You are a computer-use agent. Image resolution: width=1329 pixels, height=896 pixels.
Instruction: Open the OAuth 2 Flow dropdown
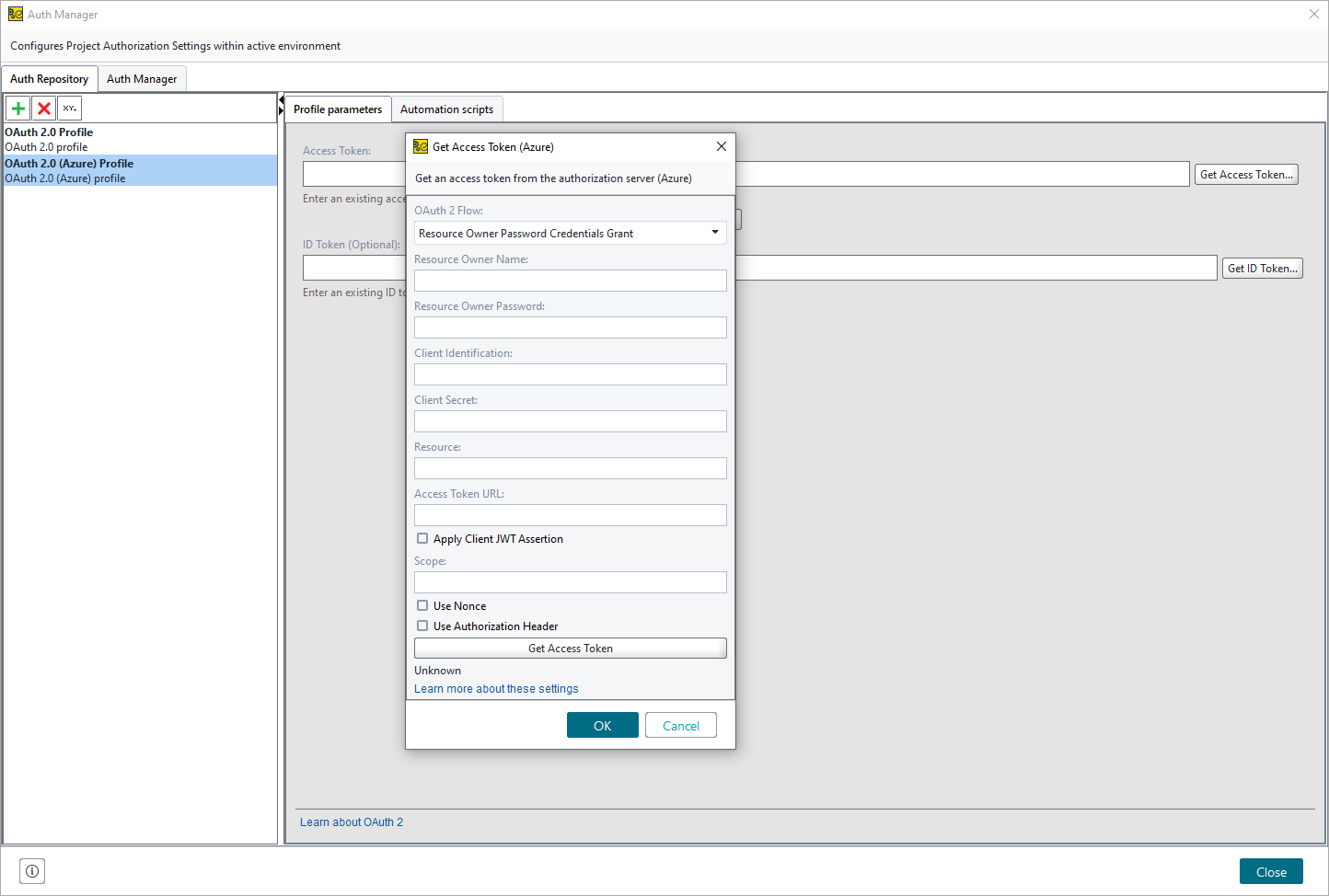coord(715,233)
